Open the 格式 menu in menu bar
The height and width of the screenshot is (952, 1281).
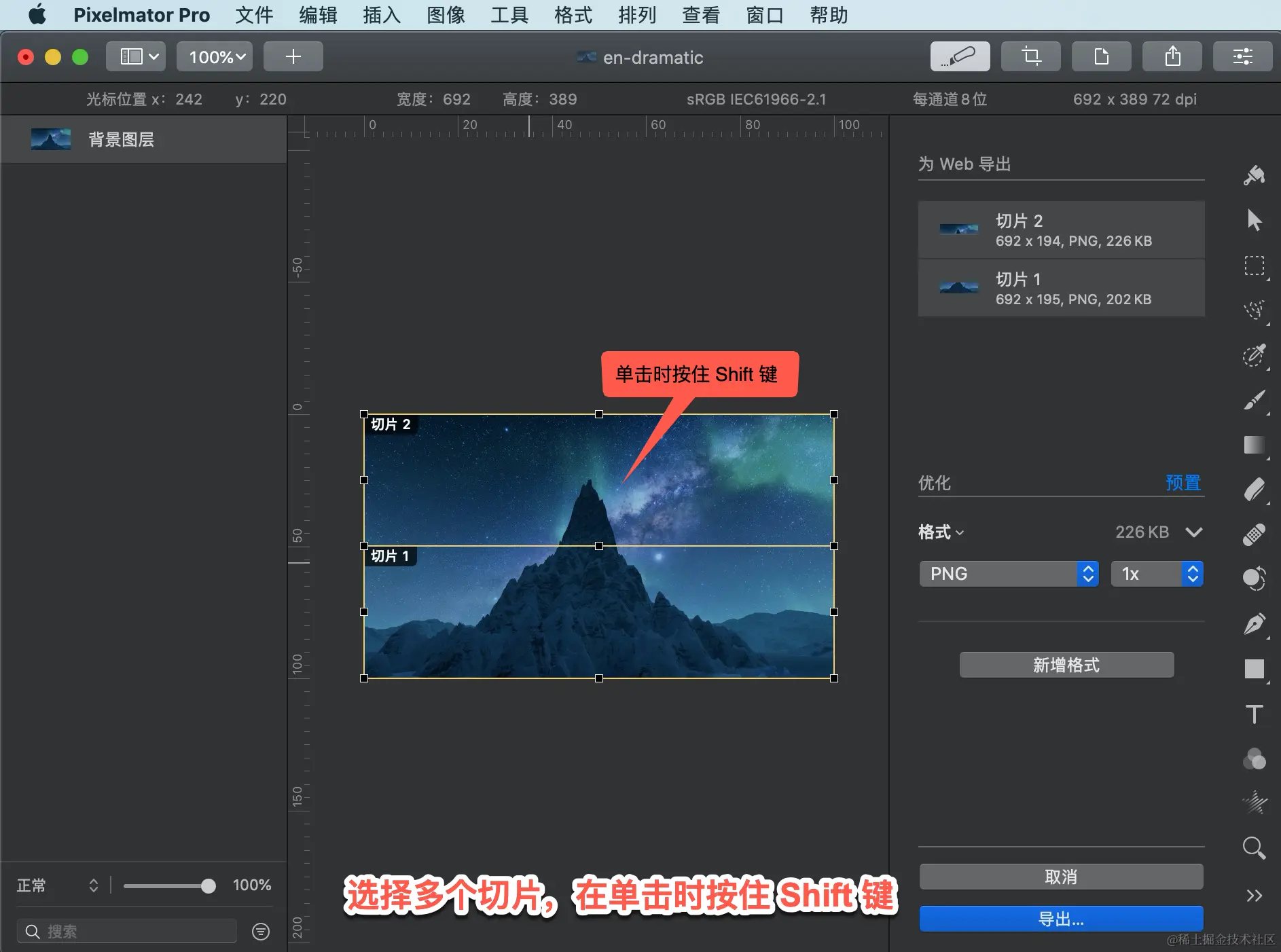[x=573, y=15]
